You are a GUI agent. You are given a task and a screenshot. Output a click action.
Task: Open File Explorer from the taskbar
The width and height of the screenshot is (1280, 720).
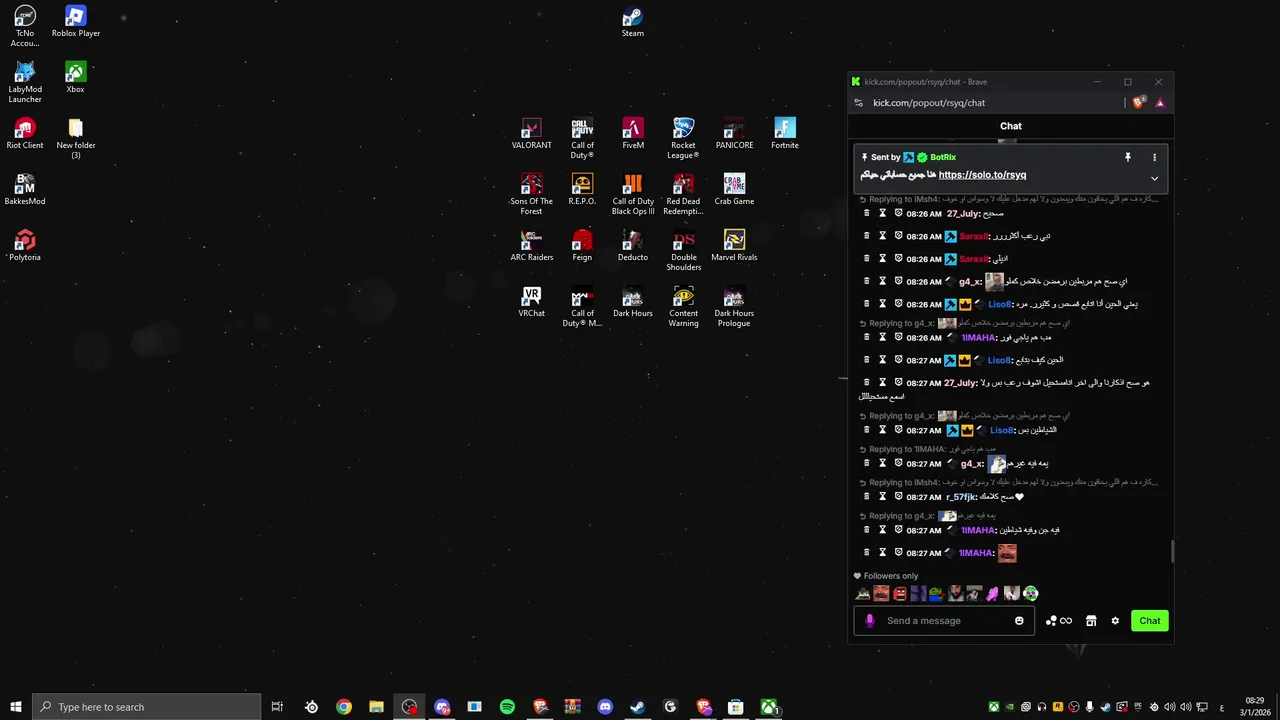376,707
